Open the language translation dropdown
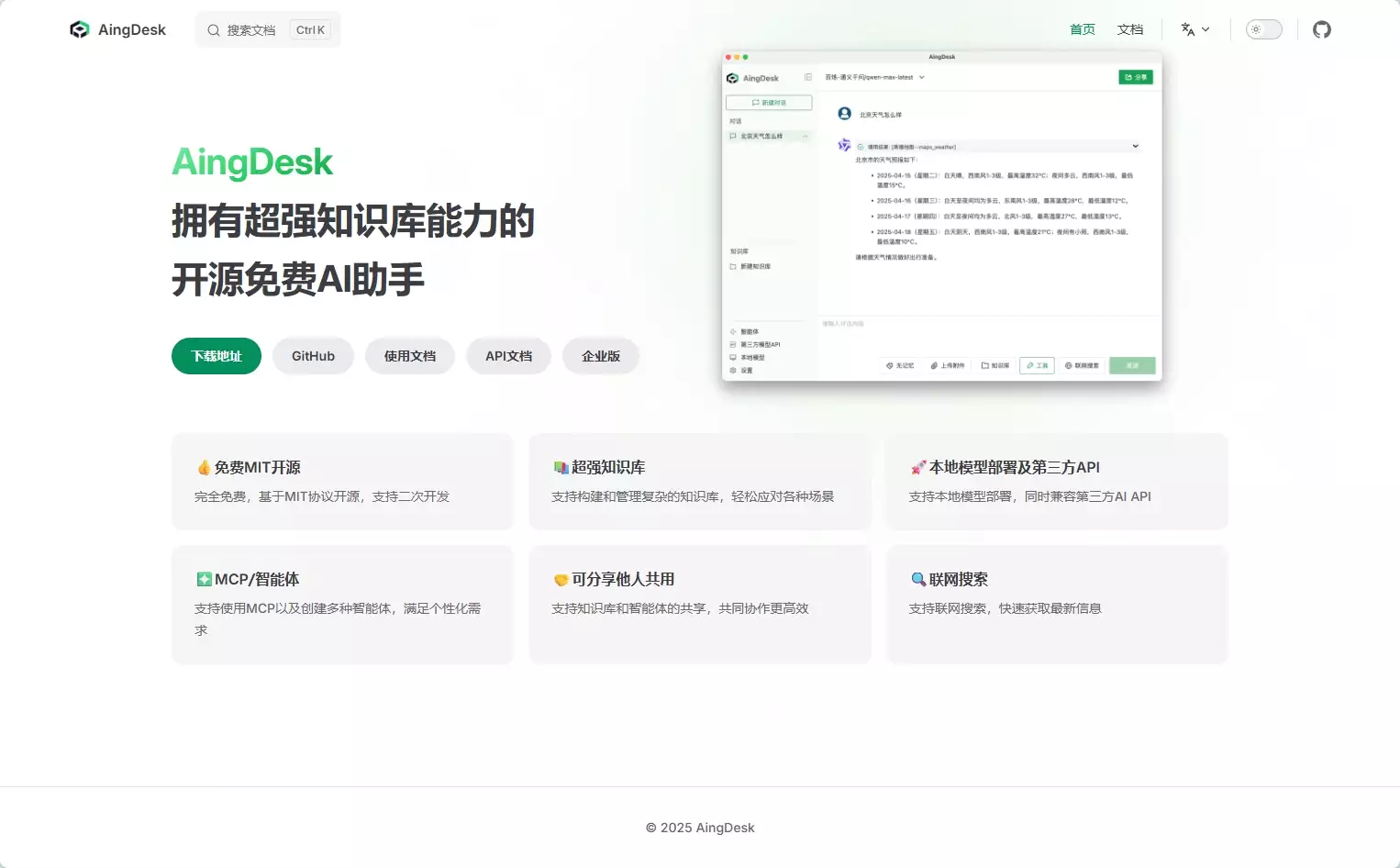1400x868 pixels. point(1194,29)
